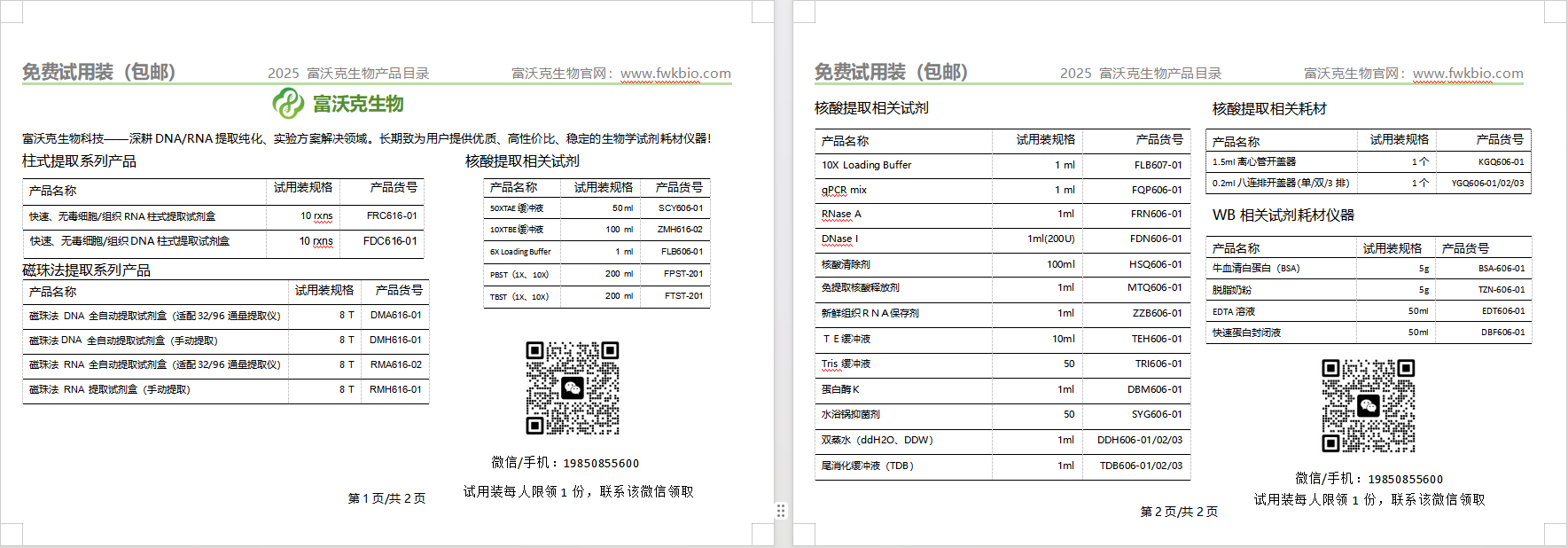Click the RNase A table entry
1568x548 pixels.
tap(841, 214)
